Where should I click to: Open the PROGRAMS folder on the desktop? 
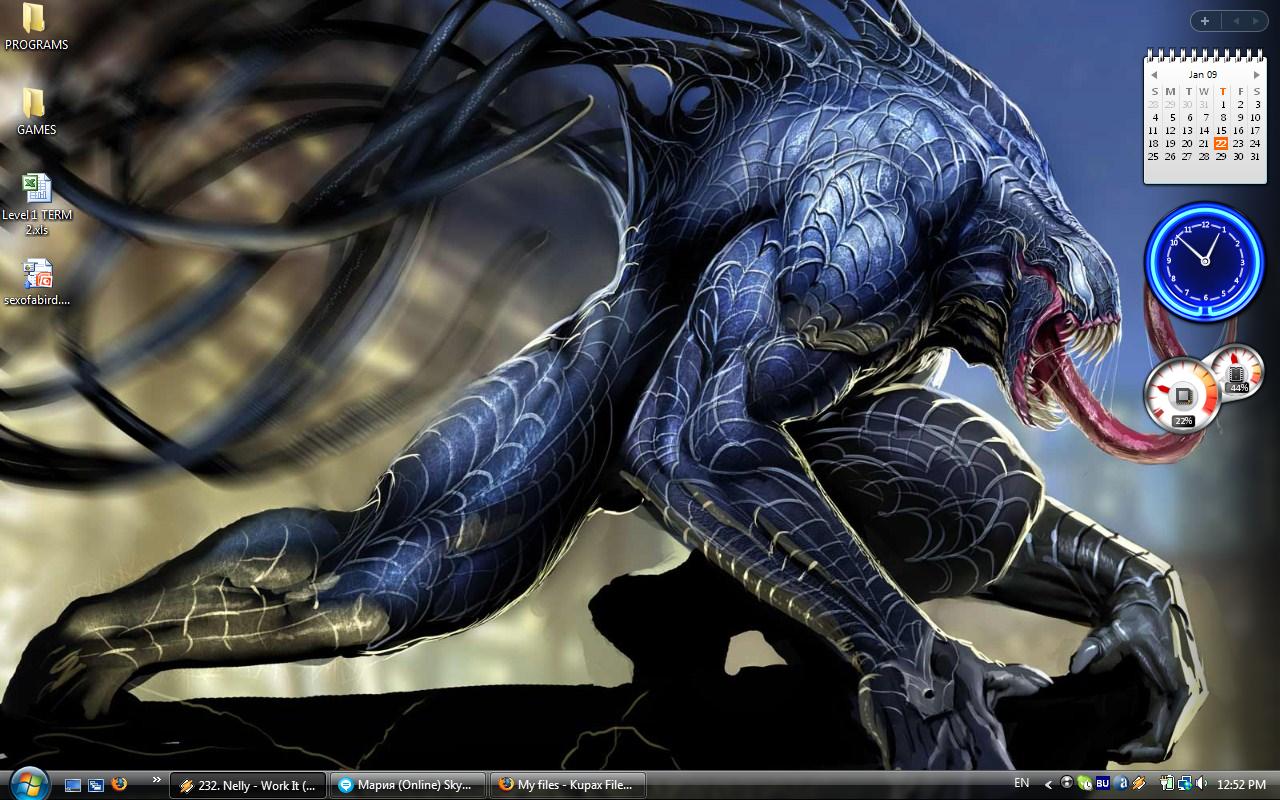[36, 22]
